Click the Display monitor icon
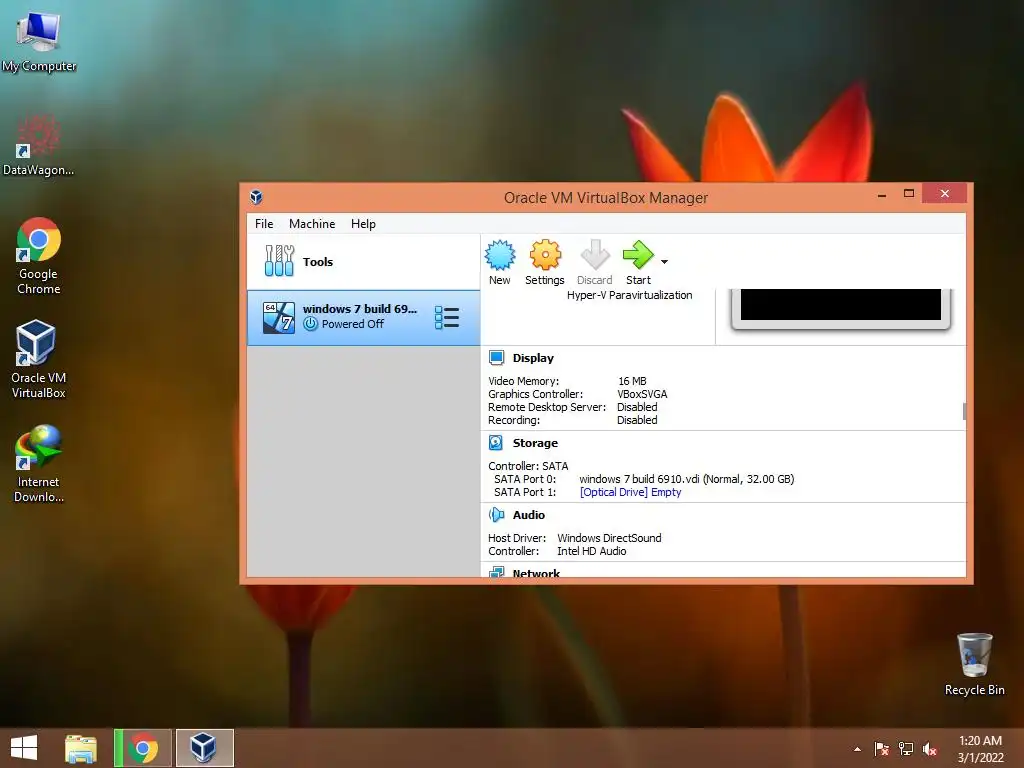Screen dimensions: 1024x768 point(496,357)
